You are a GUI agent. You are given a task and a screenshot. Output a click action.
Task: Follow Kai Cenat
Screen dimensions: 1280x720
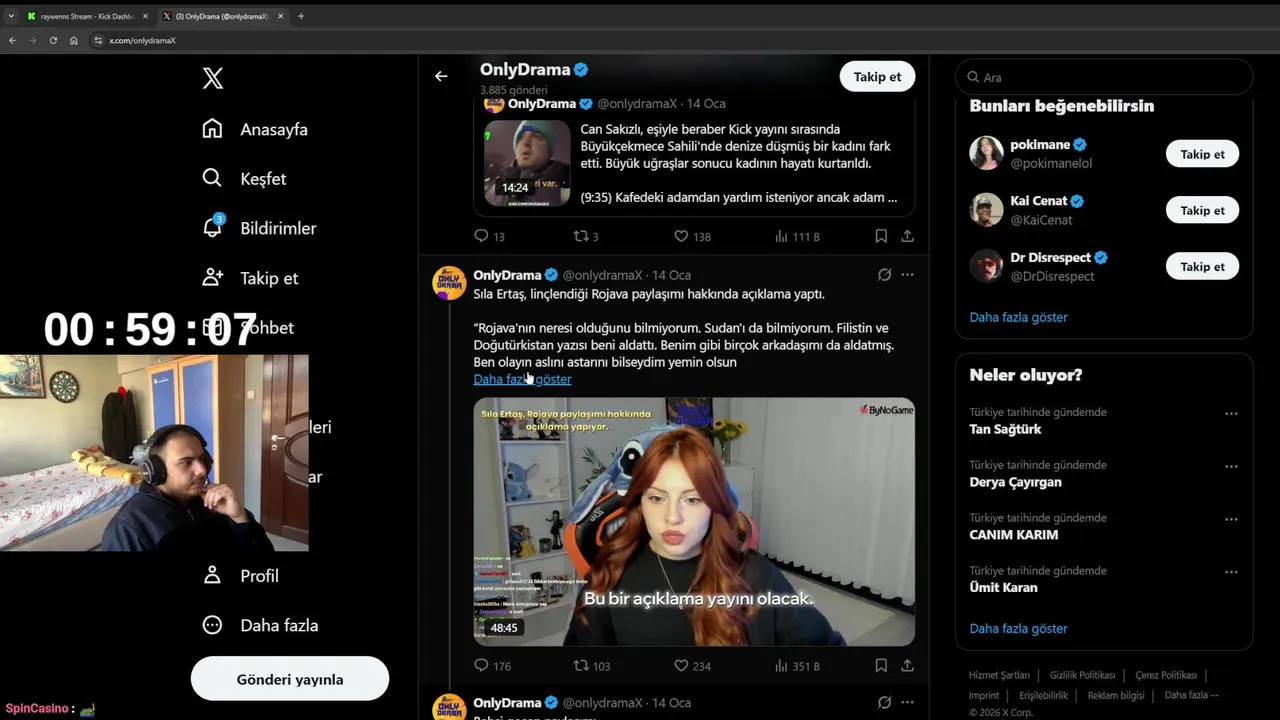pyautogui.click(x=1202, y=210)
